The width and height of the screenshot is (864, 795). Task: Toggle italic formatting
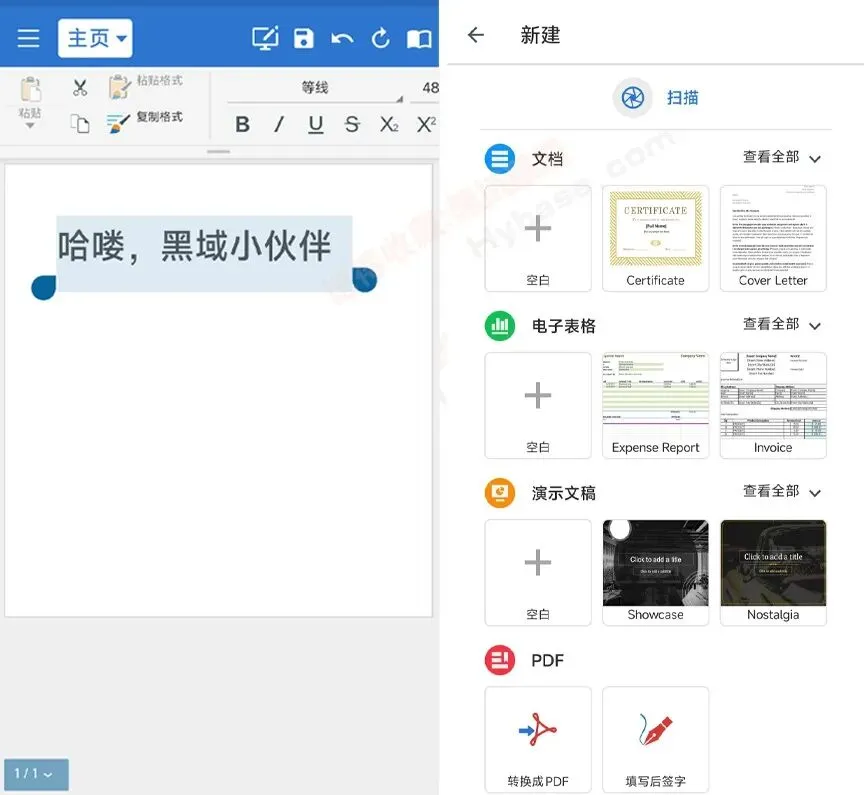(279, 125)
